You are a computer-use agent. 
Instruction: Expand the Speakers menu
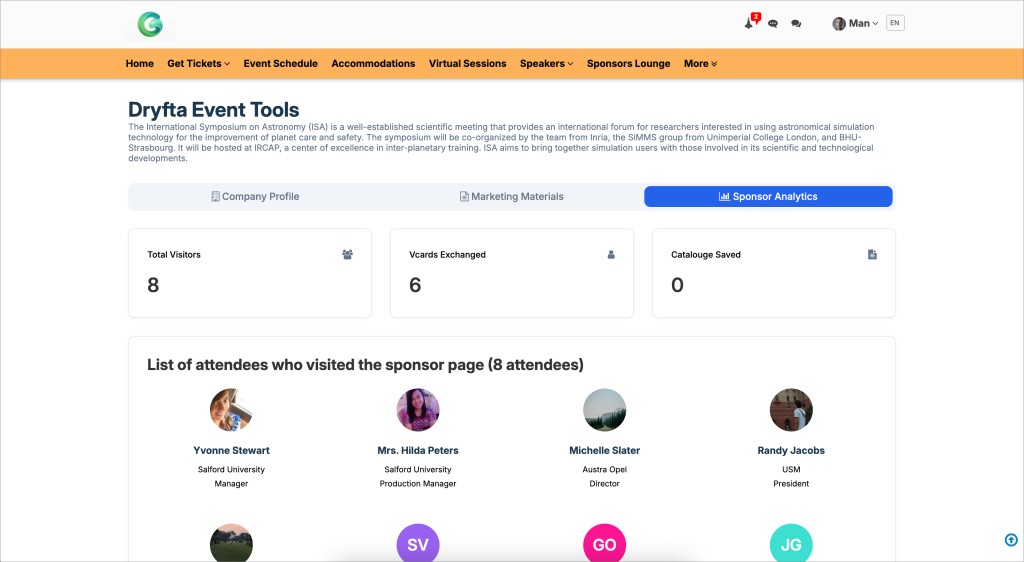point(547,63)
